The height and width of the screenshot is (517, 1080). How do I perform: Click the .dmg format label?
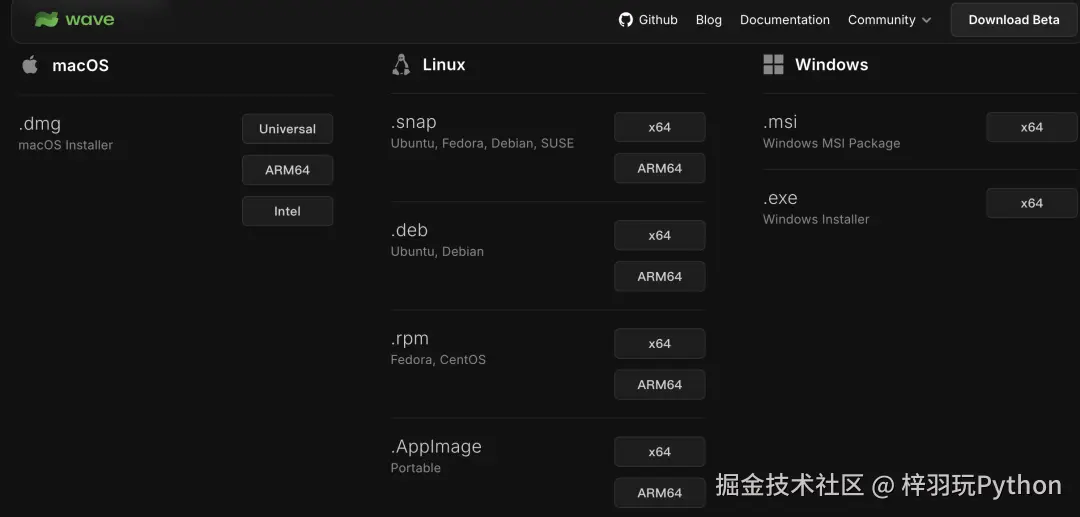[40, 125]
